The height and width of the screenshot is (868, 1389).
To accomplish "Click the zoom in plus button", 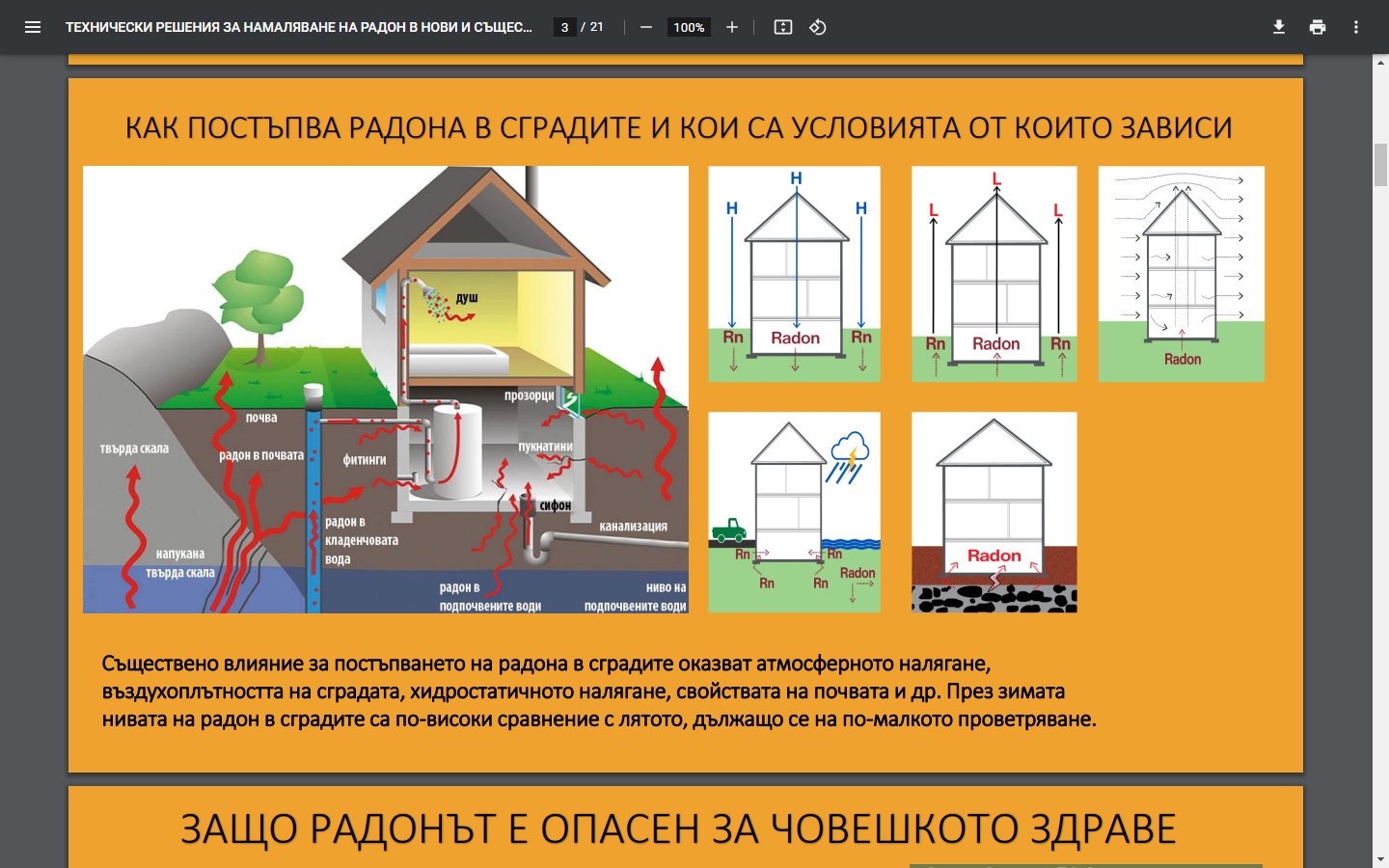I will 732,27.
